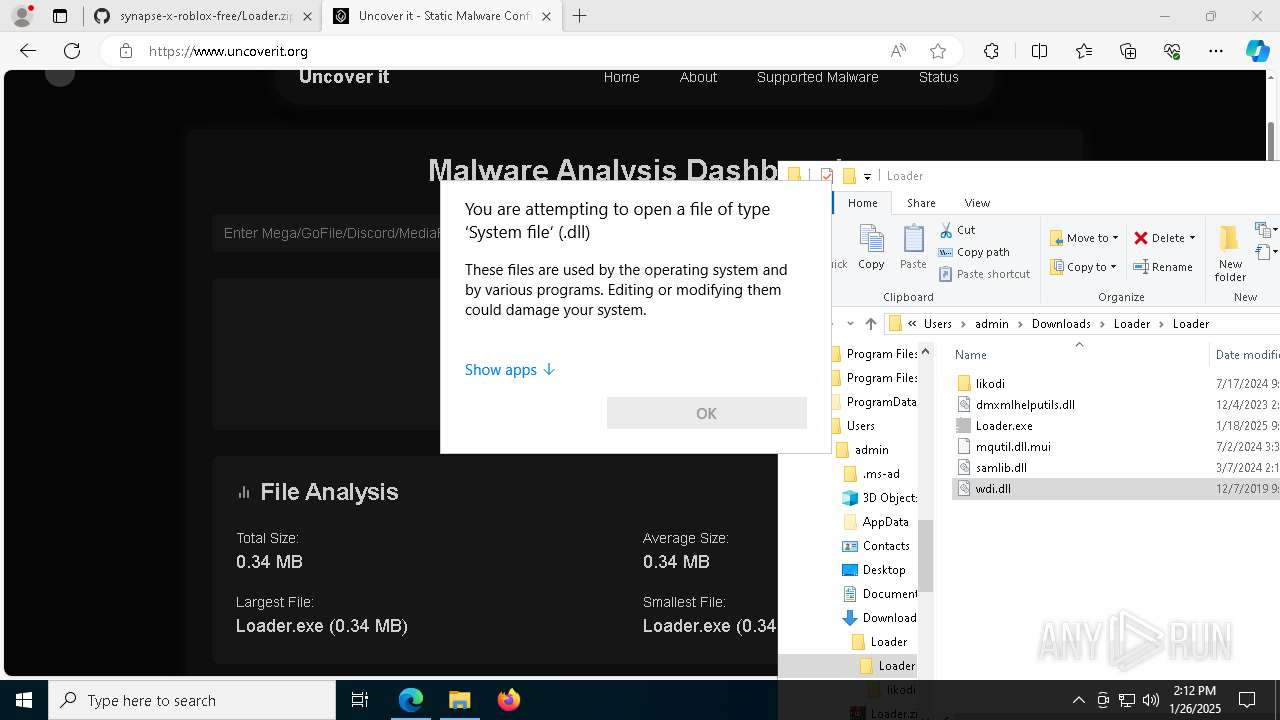This screenshot has width=1280, height=720.
Task: Reload the Uncover it page
Action: 72,51
